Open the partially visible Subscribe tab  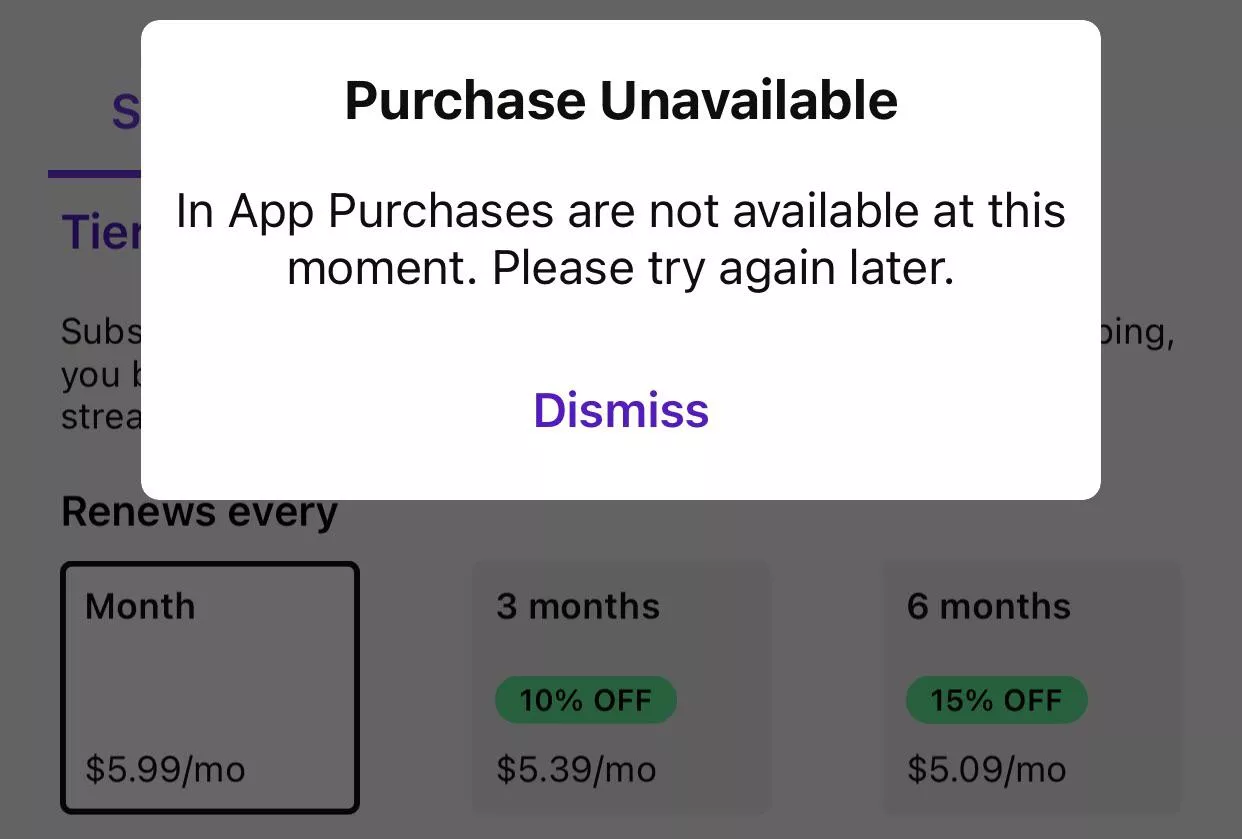tap(124, 112)
